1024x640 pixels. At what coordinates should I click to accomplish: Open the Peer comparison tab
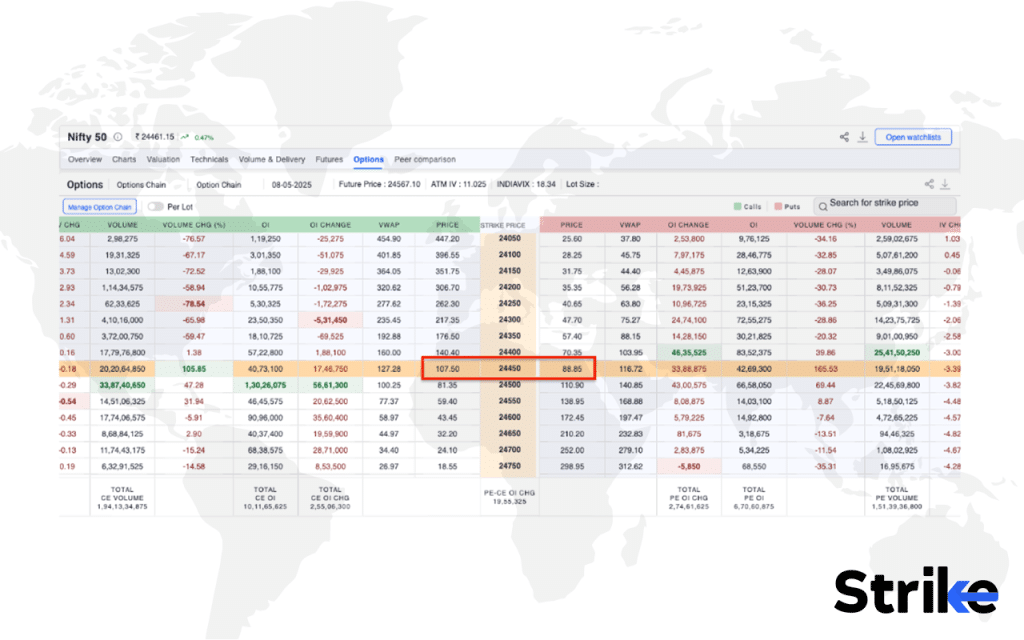(x=425, y=159)
